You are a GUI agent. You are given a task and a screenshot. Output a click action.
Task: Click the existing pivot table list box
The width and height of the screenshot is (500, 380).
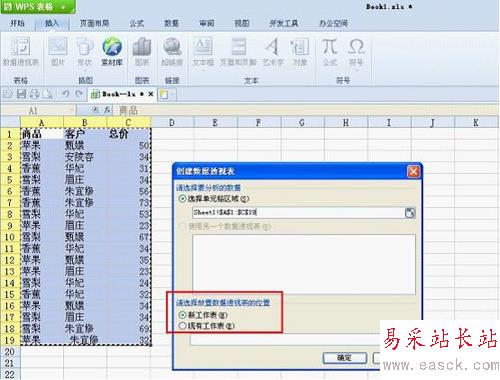click(304, 264)
